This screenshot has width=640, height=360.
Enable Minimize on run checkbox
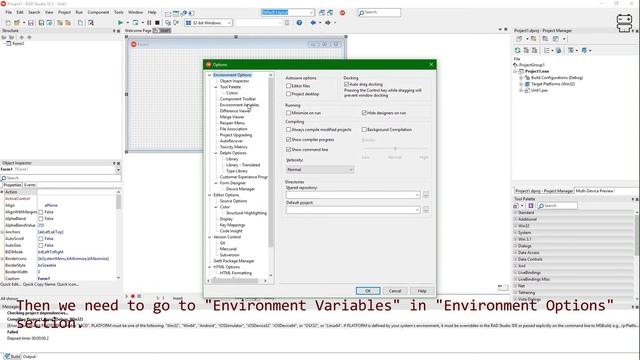pyautogui.click(x=289, y=113)
